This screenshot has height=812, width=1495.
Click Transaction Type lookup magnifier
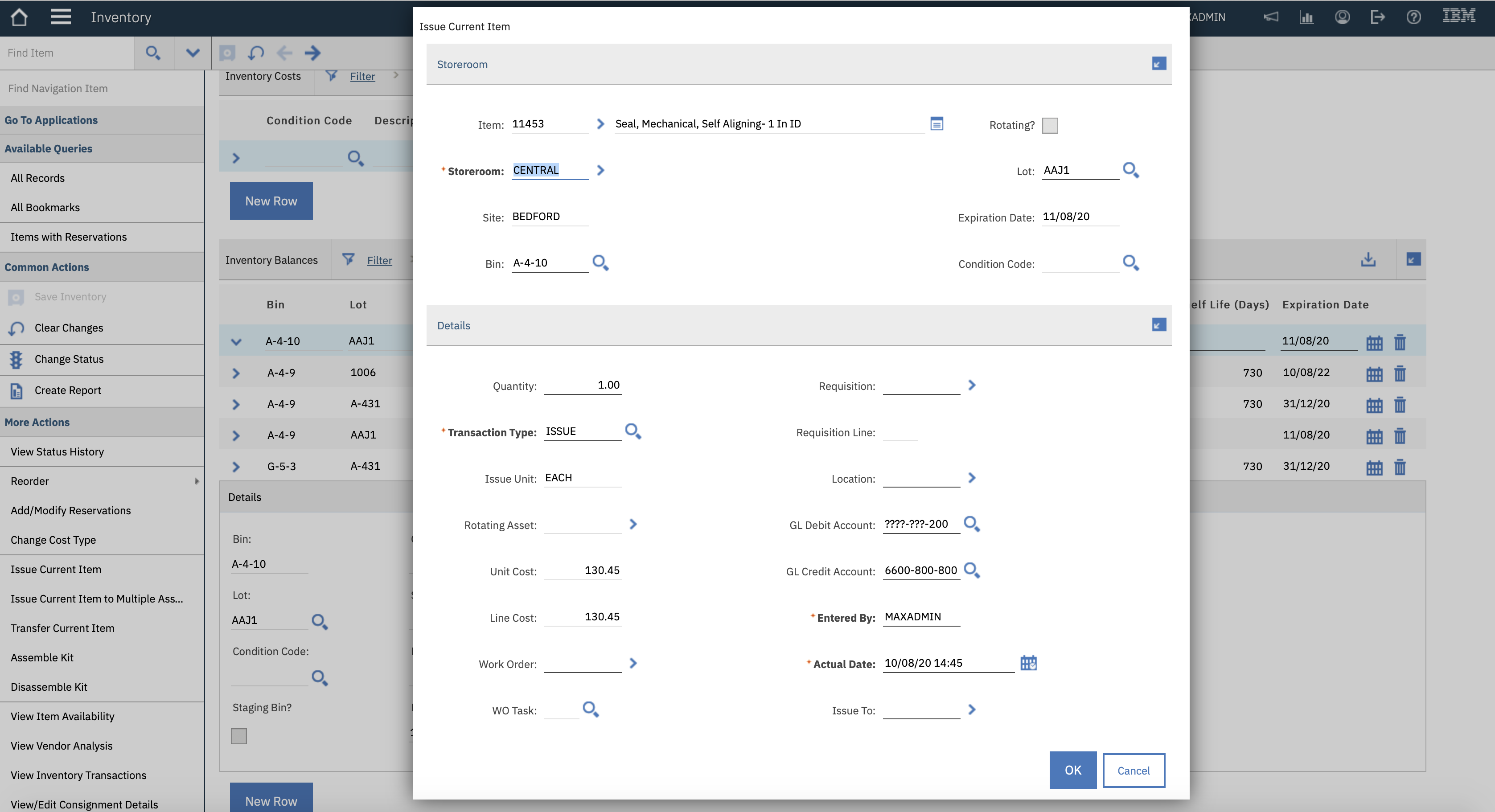632,431
